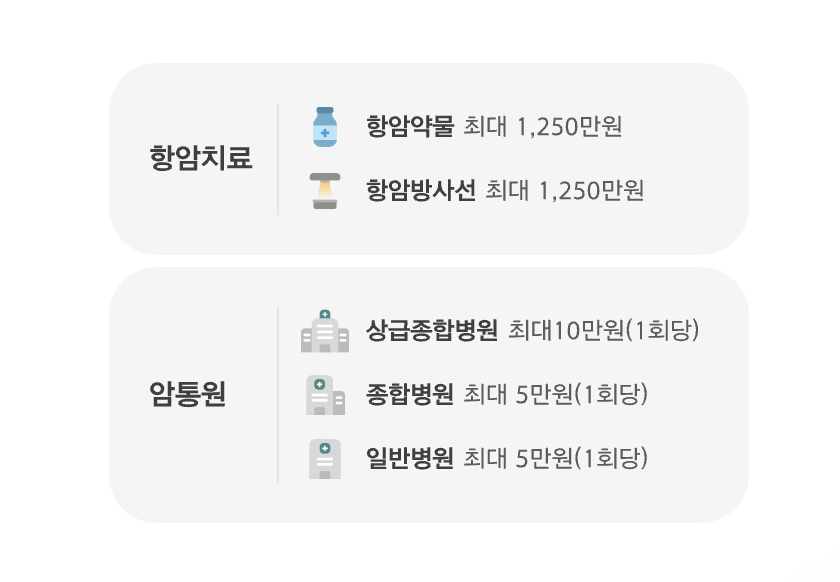Click 최대 1,250만원 next to 항암방사선

(565, 191)
